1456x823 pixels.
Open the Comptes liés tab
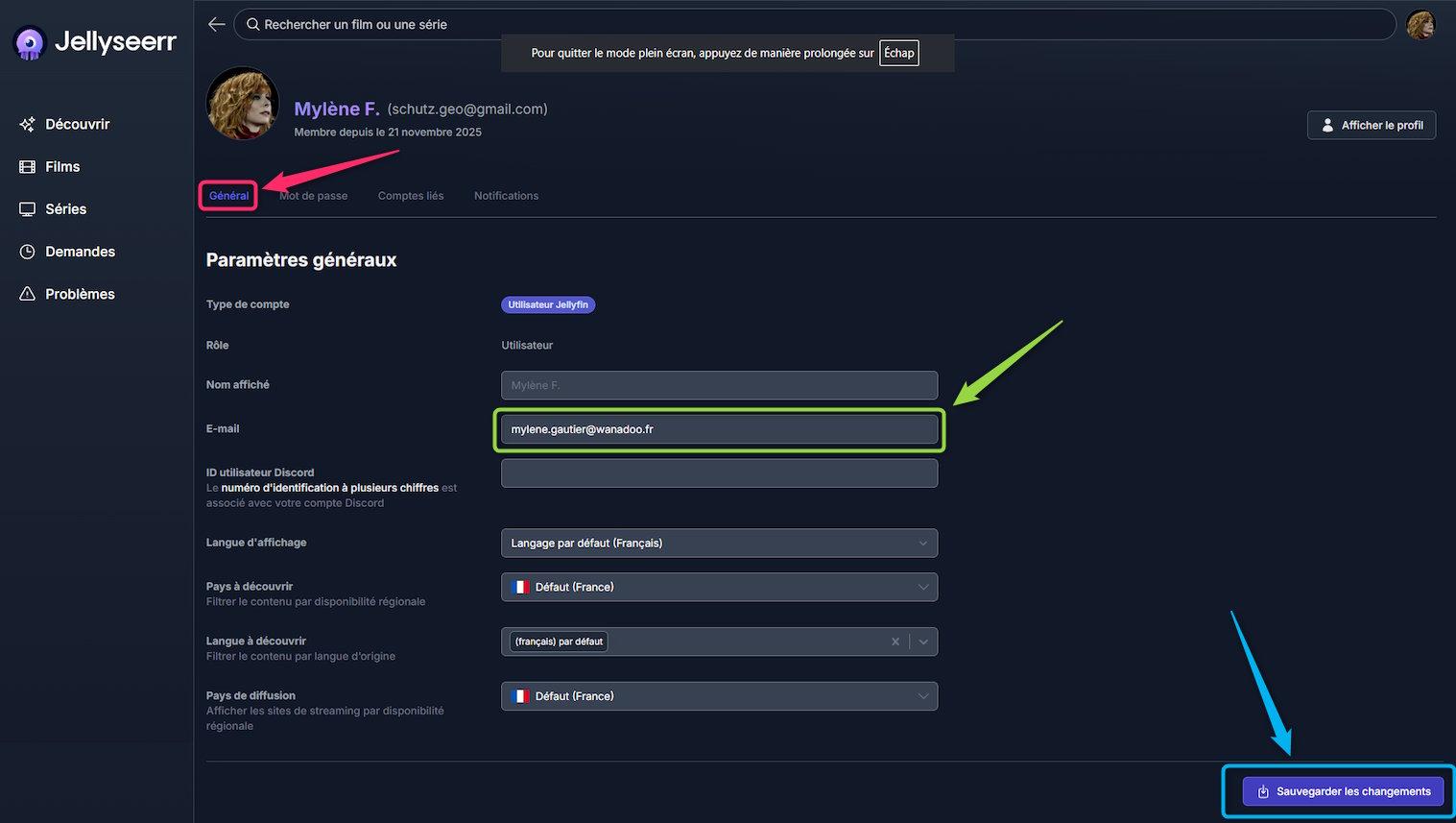tap(411, 196)
